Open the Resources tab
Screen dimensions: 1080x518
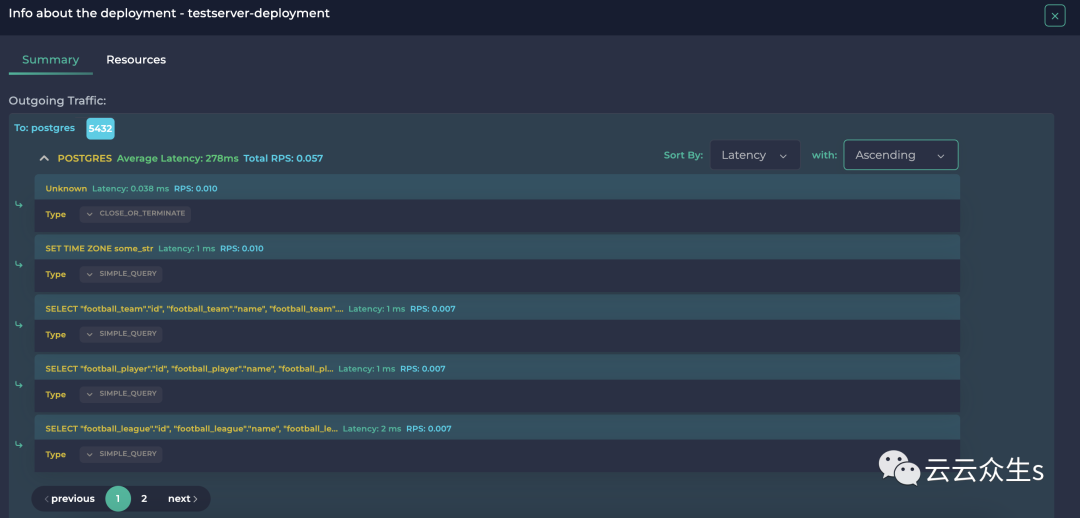coord(136,60)
